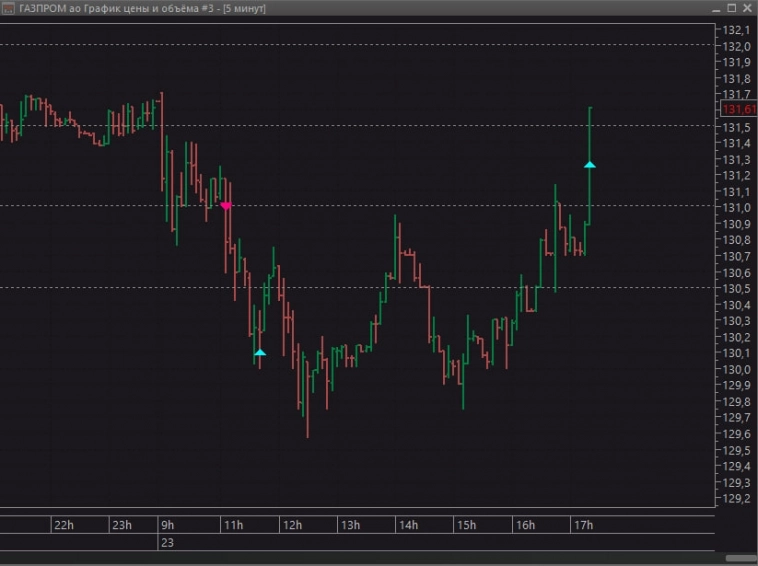Click the 130,5 value on price axis
Viewport: 758px width, 566px height.
736,288
